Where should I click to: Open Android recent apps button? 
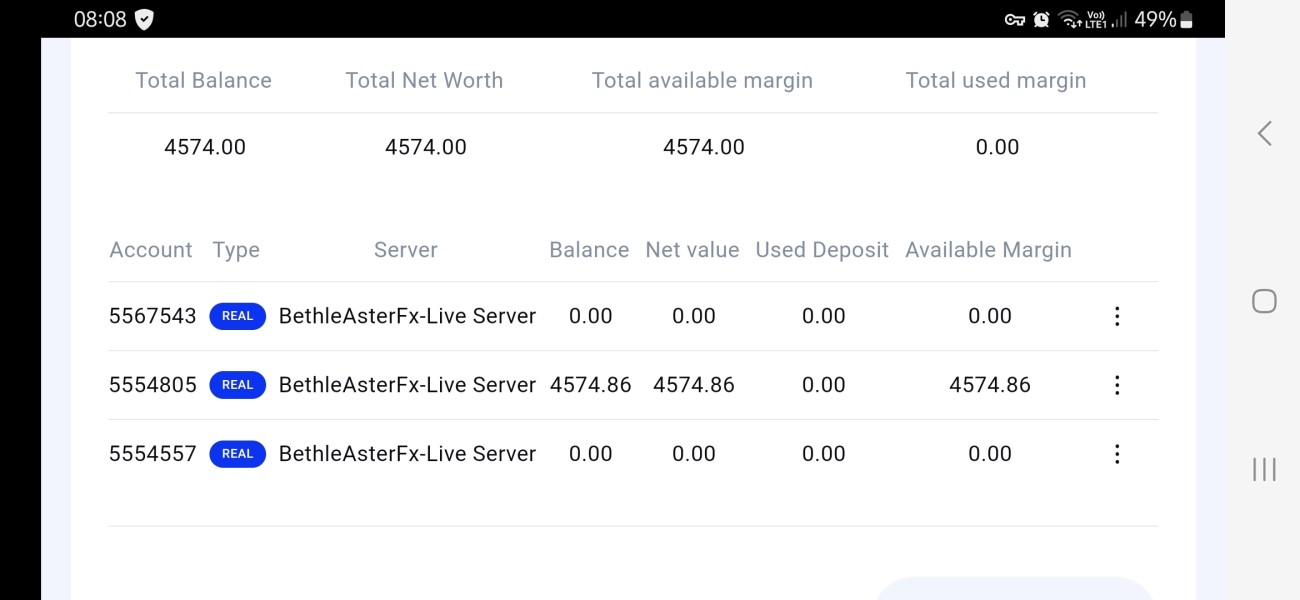(1264, 469)
